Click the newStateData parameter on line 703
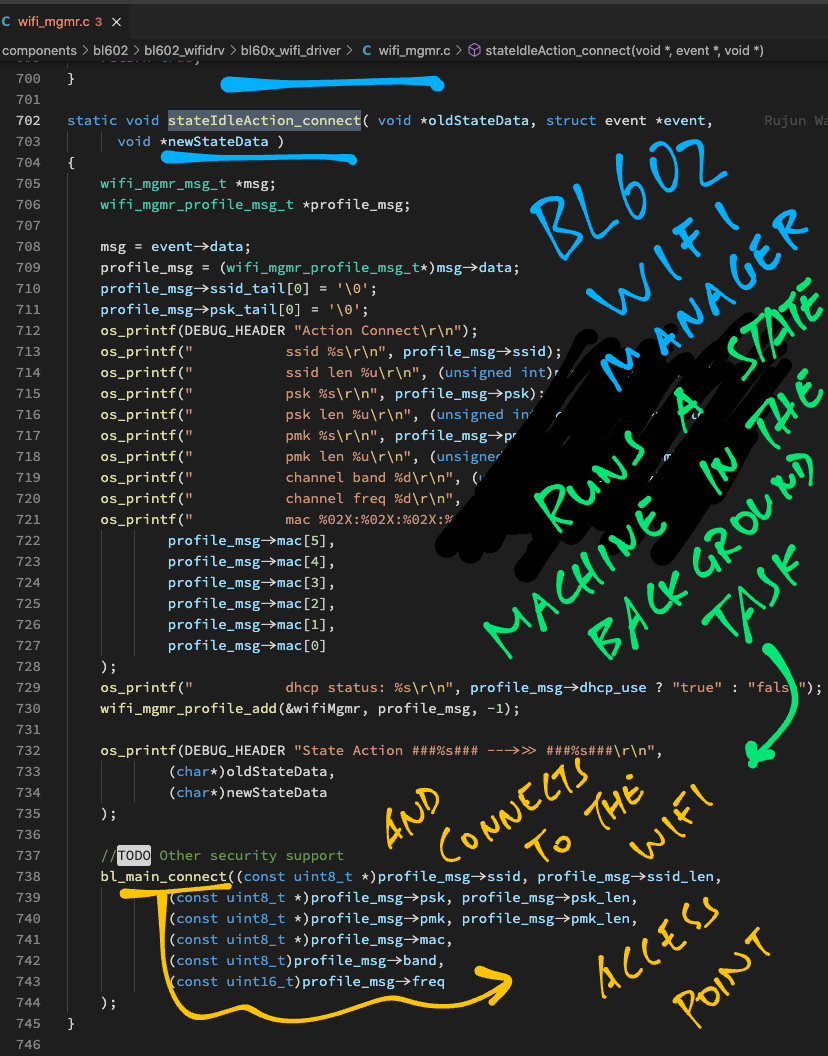 [x=218, y=142]
